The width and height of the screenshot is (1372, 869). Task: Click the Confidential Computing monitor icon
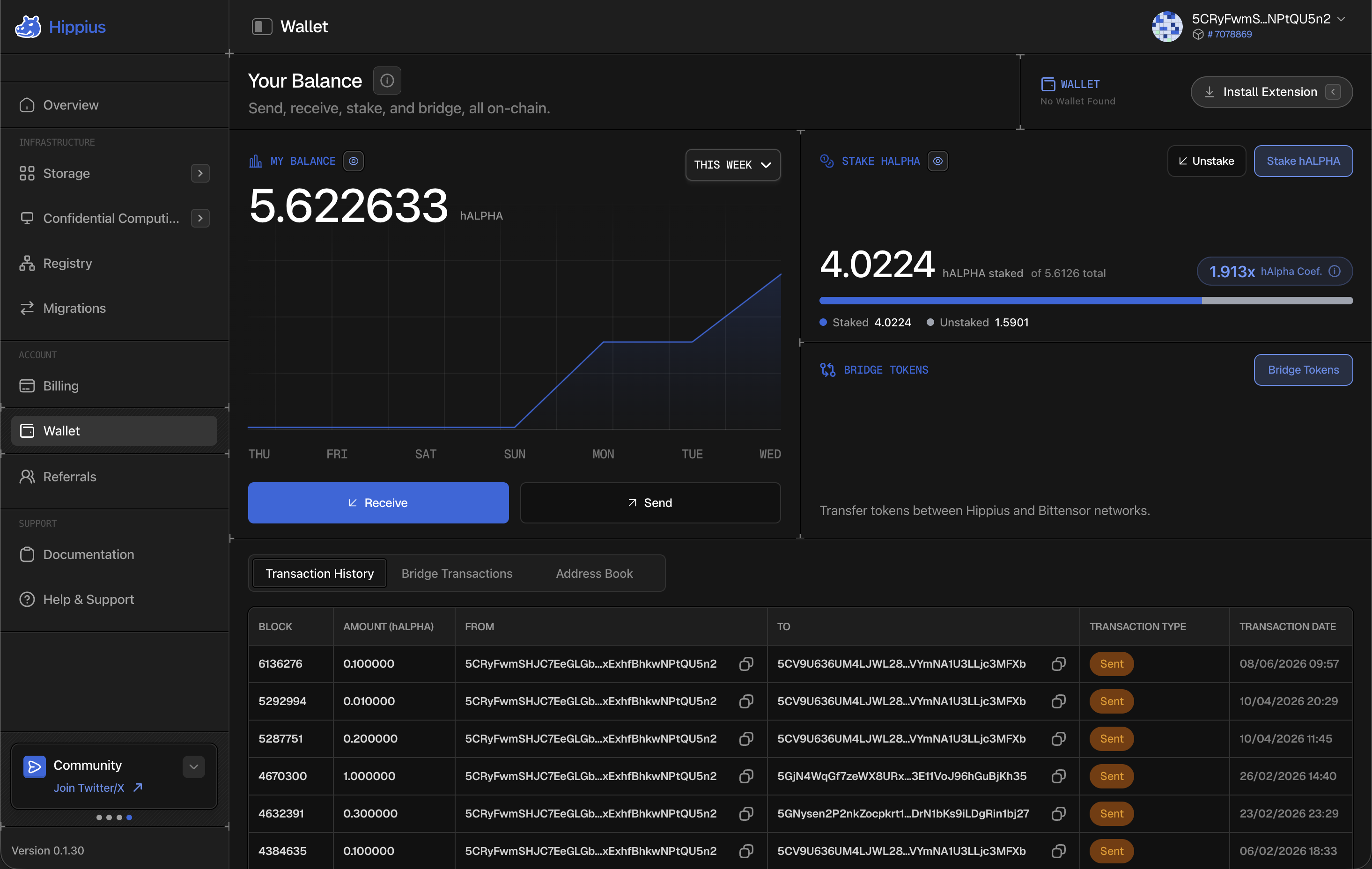[x=27, y=218]
